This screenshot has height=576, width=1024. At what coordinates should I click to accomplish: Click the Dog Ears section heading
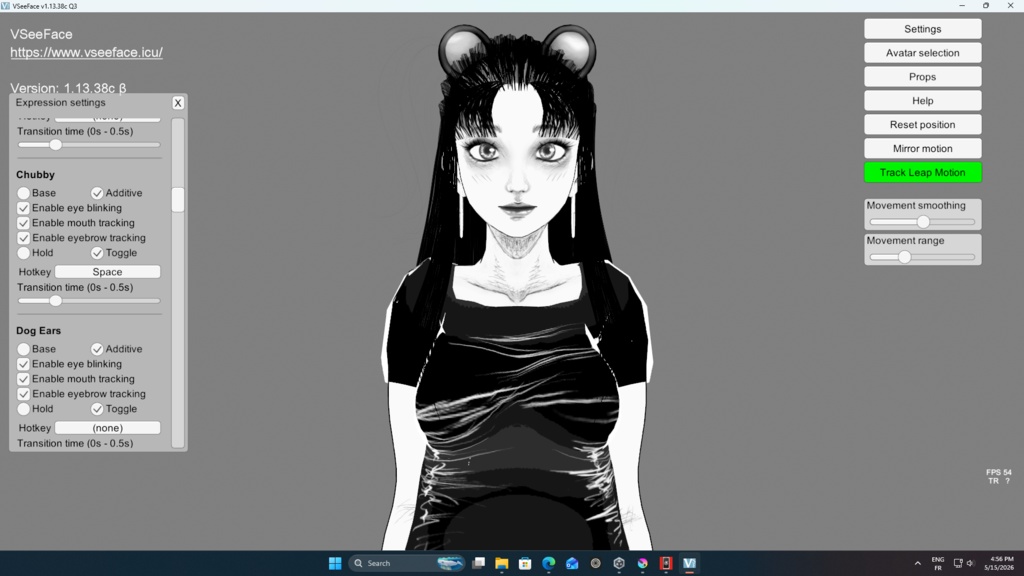[x=39, y=331]
